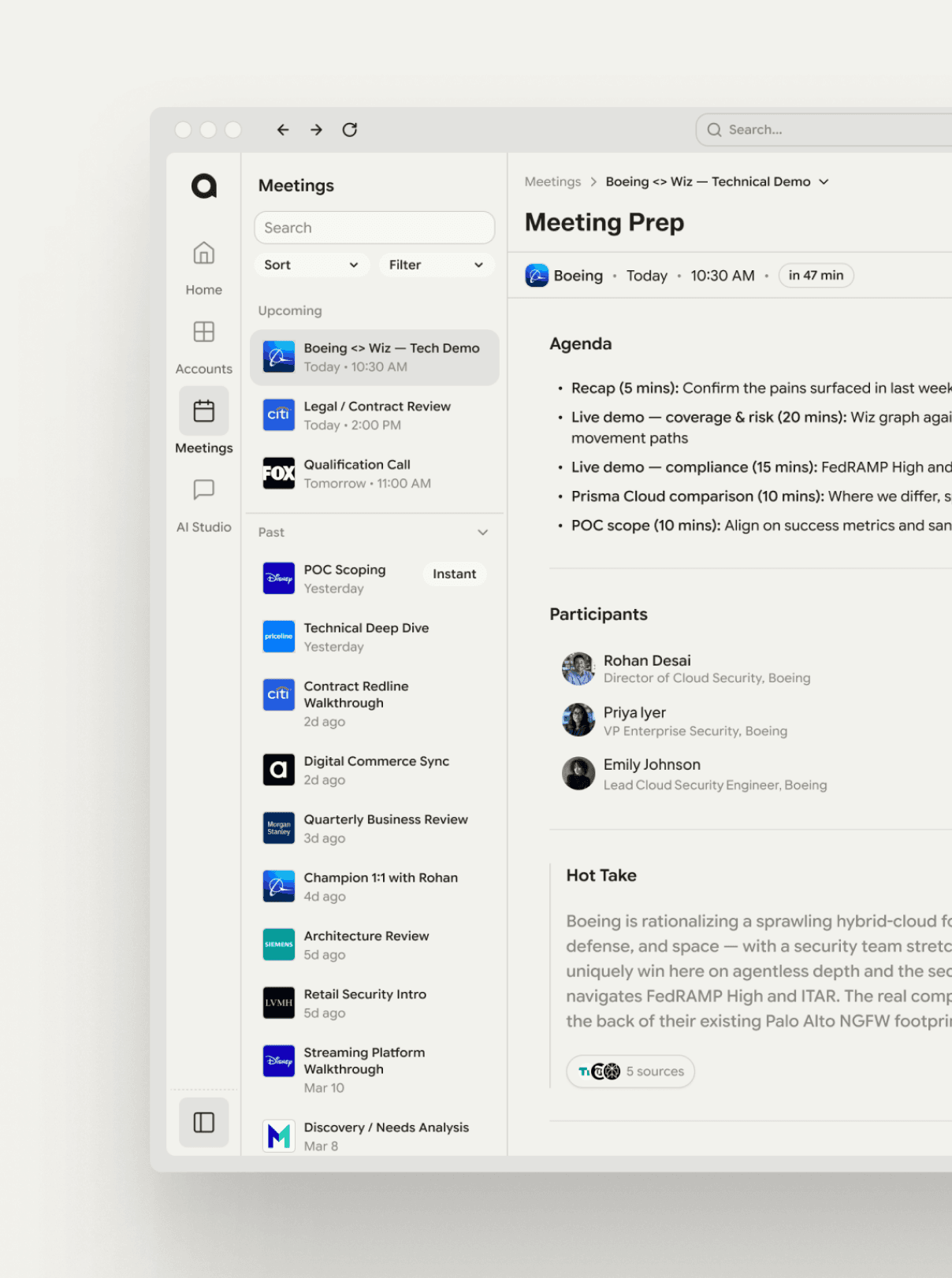Open the Accounts grid icon
The width and height of the screenshot is (952, 1278).
coord(204,332)
